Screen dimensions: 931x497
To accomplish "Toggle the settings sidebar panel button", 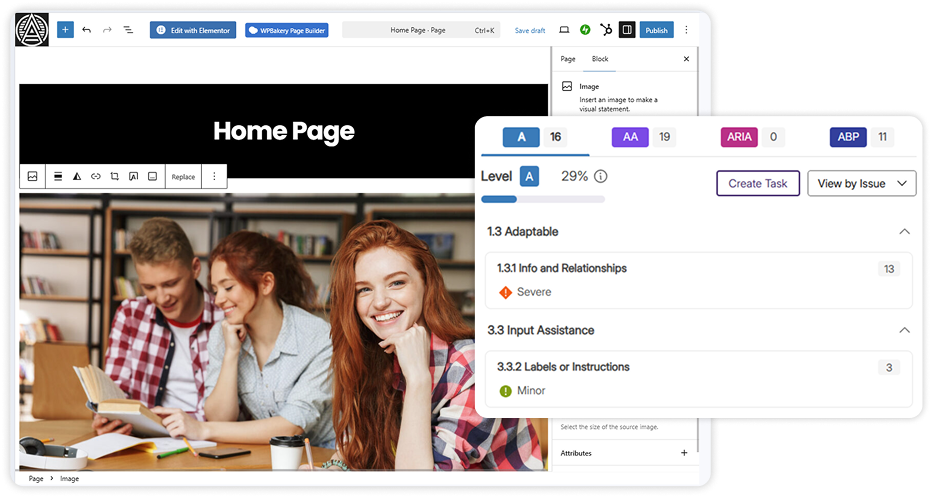I will [x=627, y=30].
